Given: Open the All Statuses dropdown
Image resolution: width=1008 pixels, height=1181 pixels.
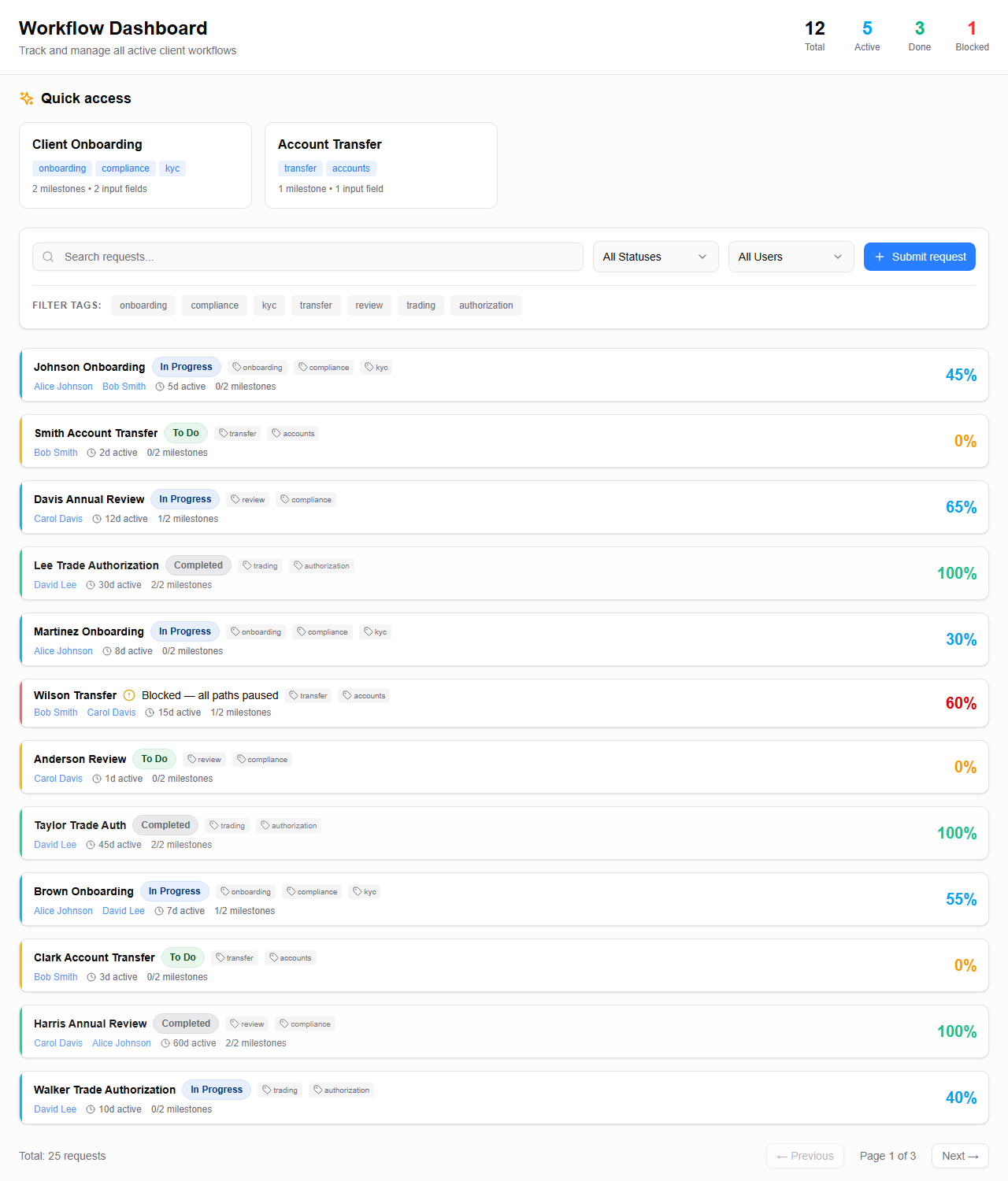Looking at the screenshot, I should tap(655, 257).
